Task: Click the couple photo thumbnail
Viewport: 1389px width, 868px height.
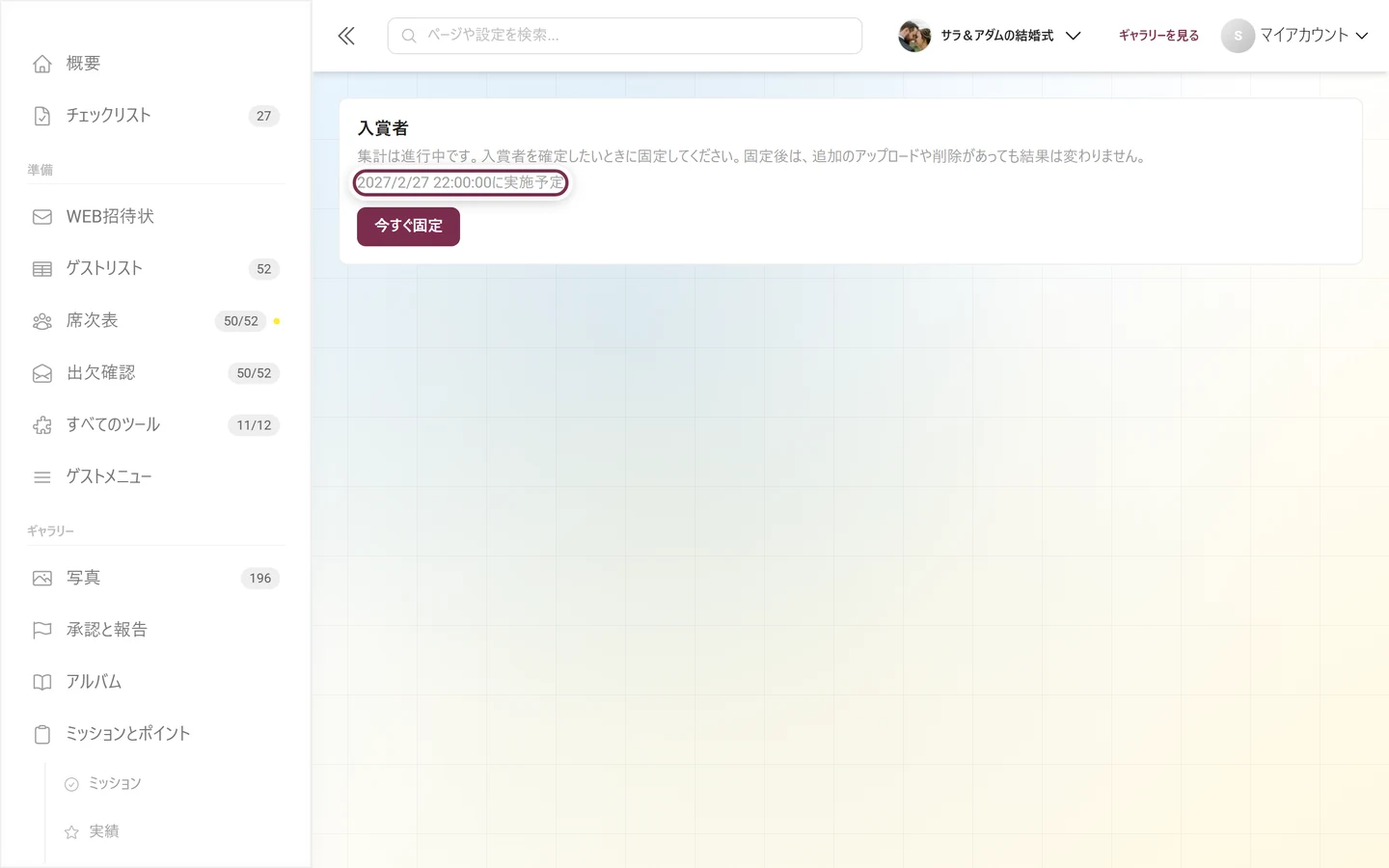Action: (x=914, y=36)
